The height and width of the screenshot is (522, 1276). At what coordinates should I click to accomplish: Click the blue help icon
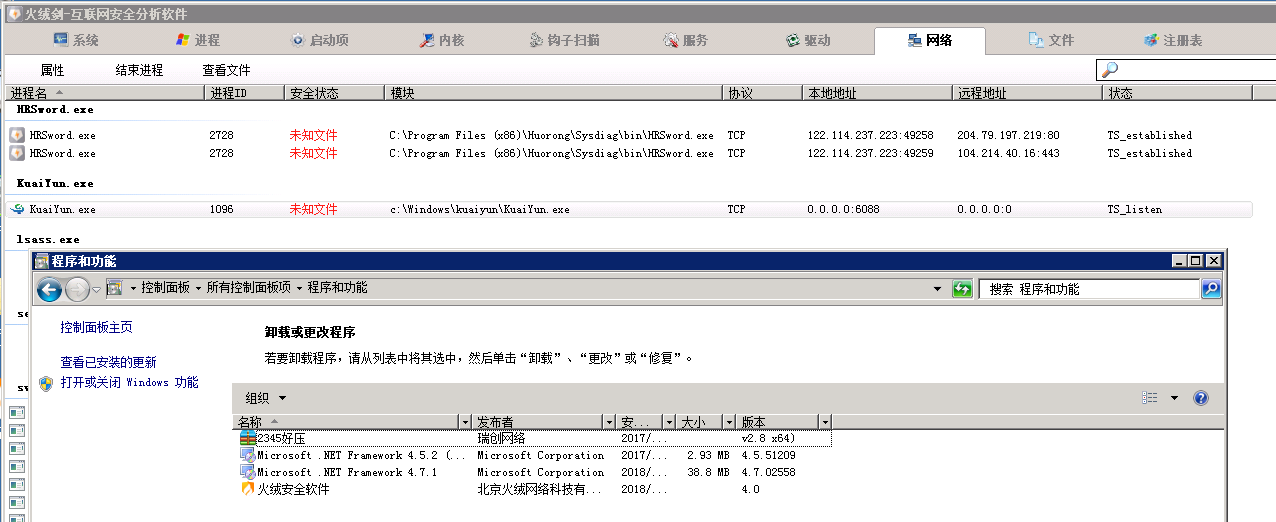1201,398
